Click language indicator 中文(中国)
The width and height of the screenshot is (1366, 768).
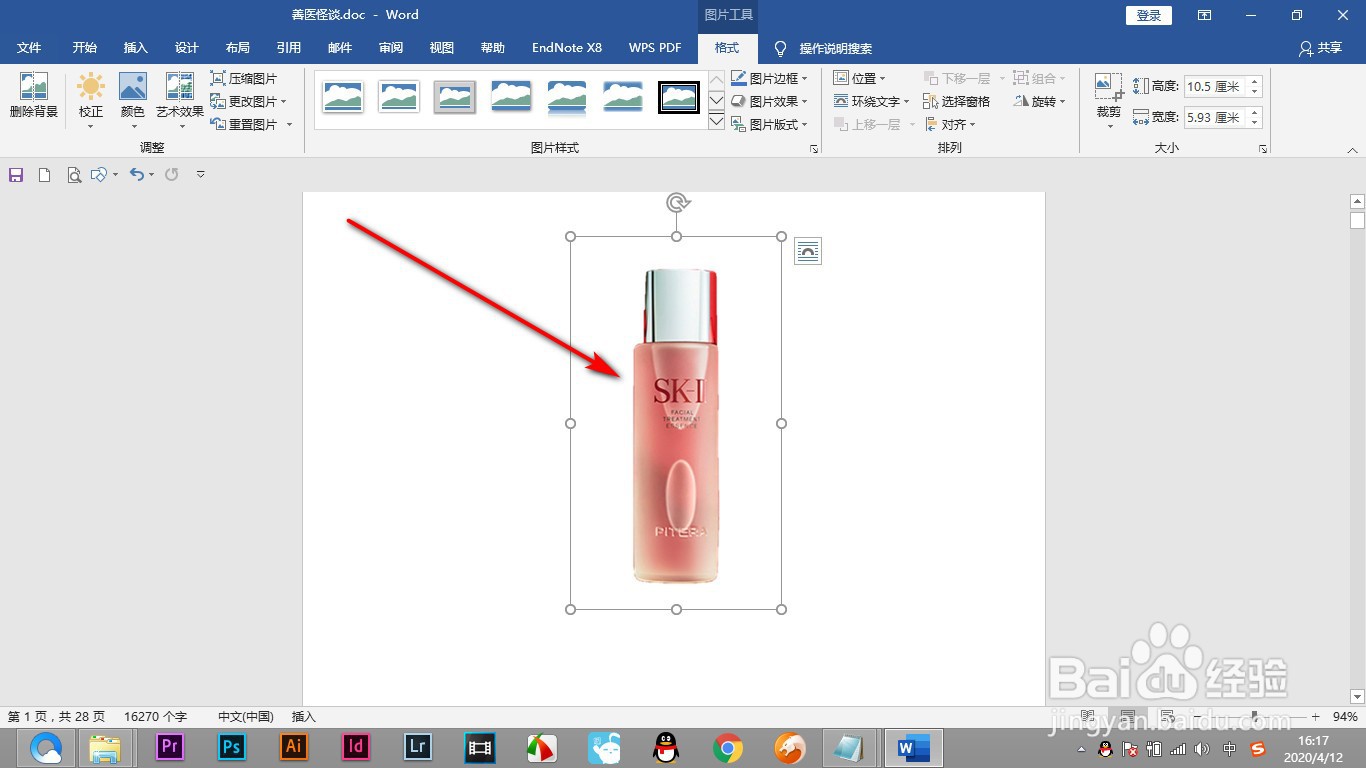(246, 717)
